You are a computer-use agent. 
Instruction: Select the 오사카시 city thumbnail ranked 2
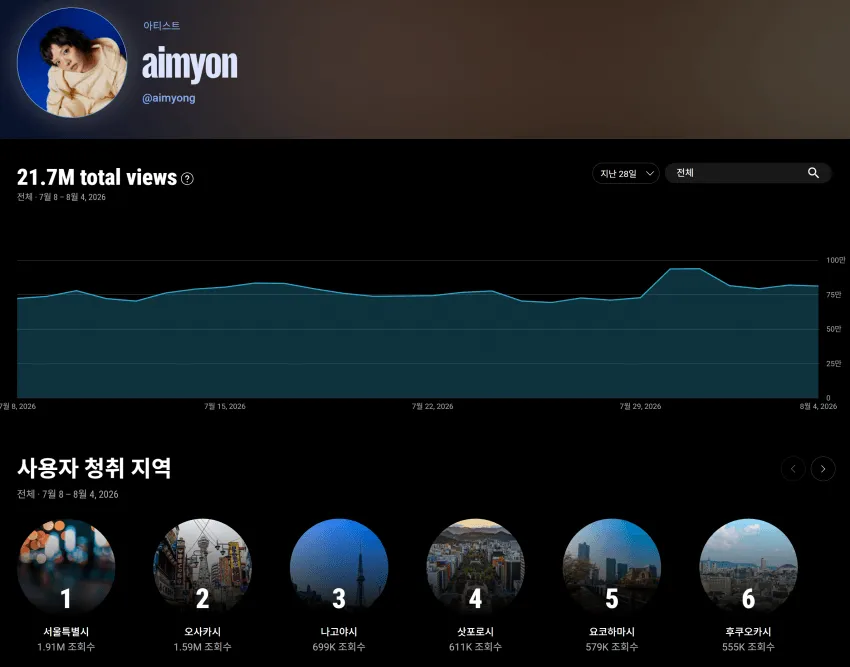(203, 567)
